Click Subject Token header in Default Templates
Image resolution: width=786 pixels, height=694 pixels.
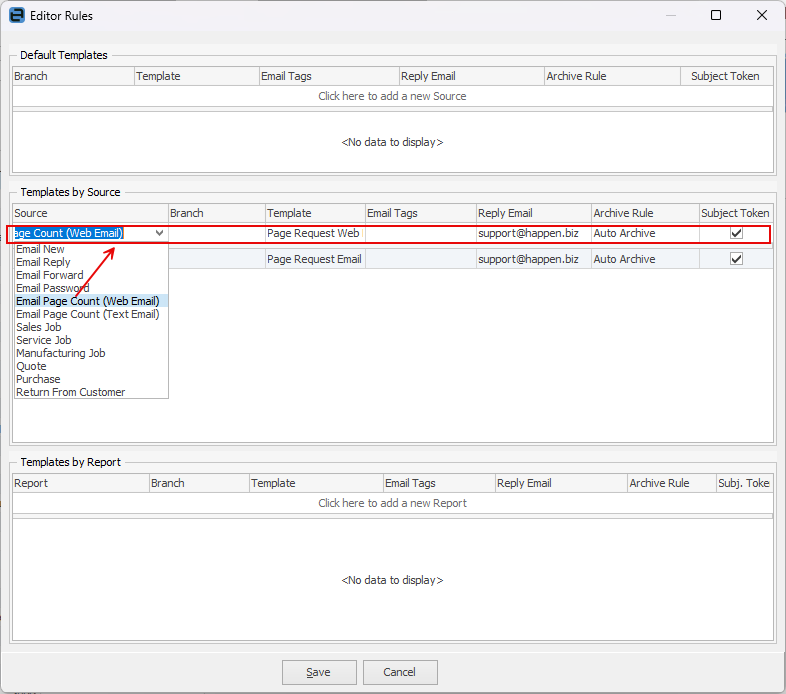[x=727, y=76]
